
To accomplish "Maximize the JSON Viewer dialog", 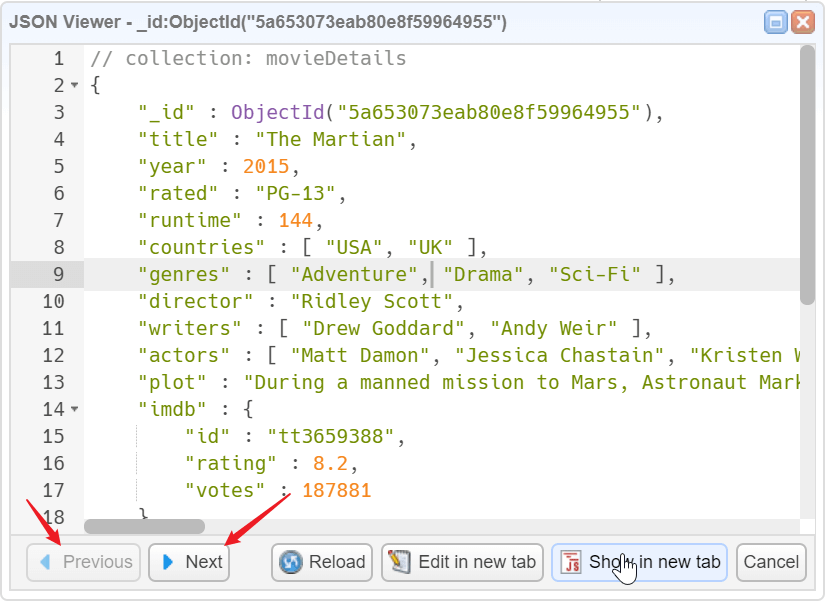I will (776, 23).
